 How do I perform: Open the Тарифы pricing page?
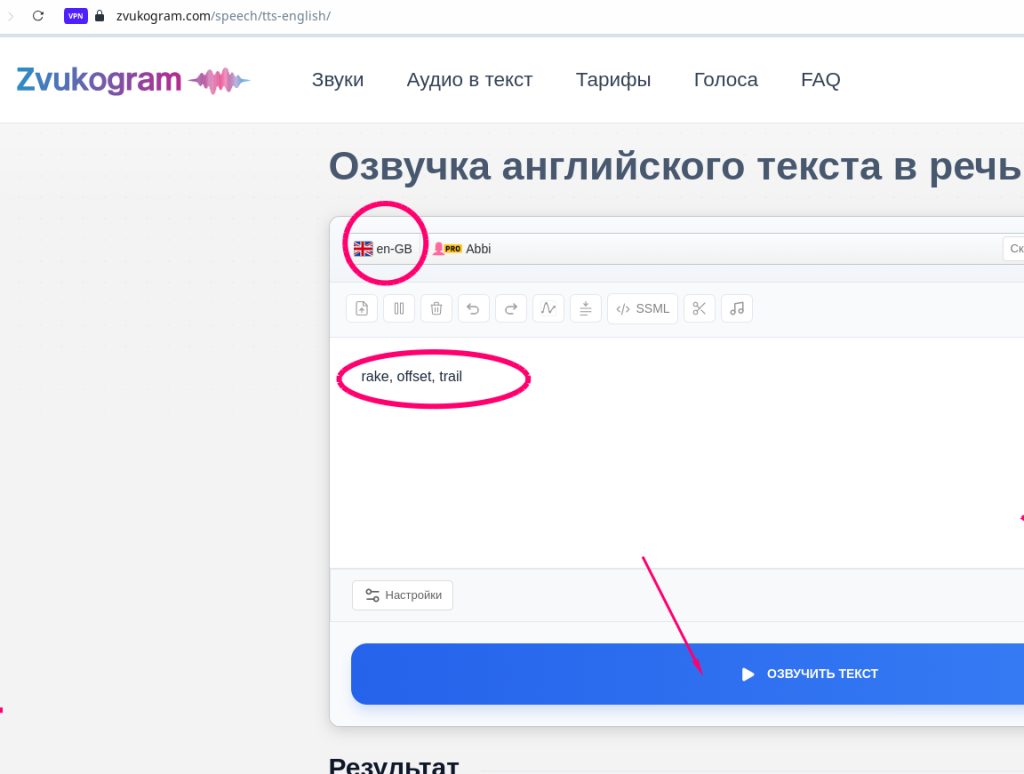[x=613, y=80]
